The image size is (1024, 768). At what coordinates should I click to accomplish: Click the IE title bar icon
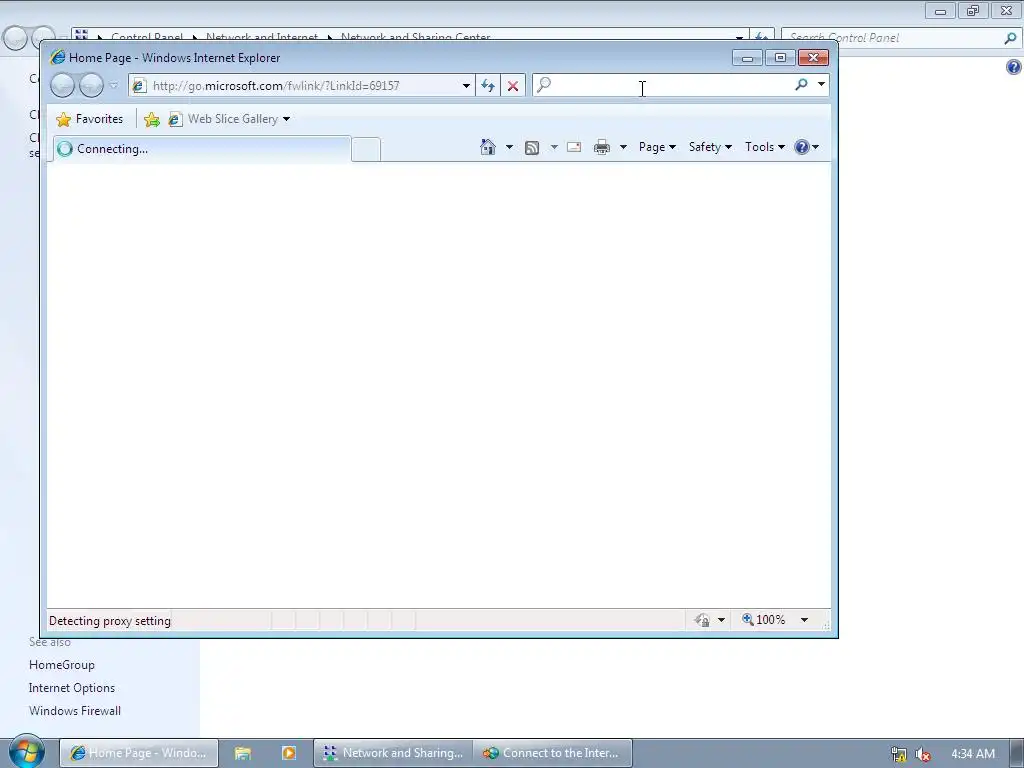[57, 57]
